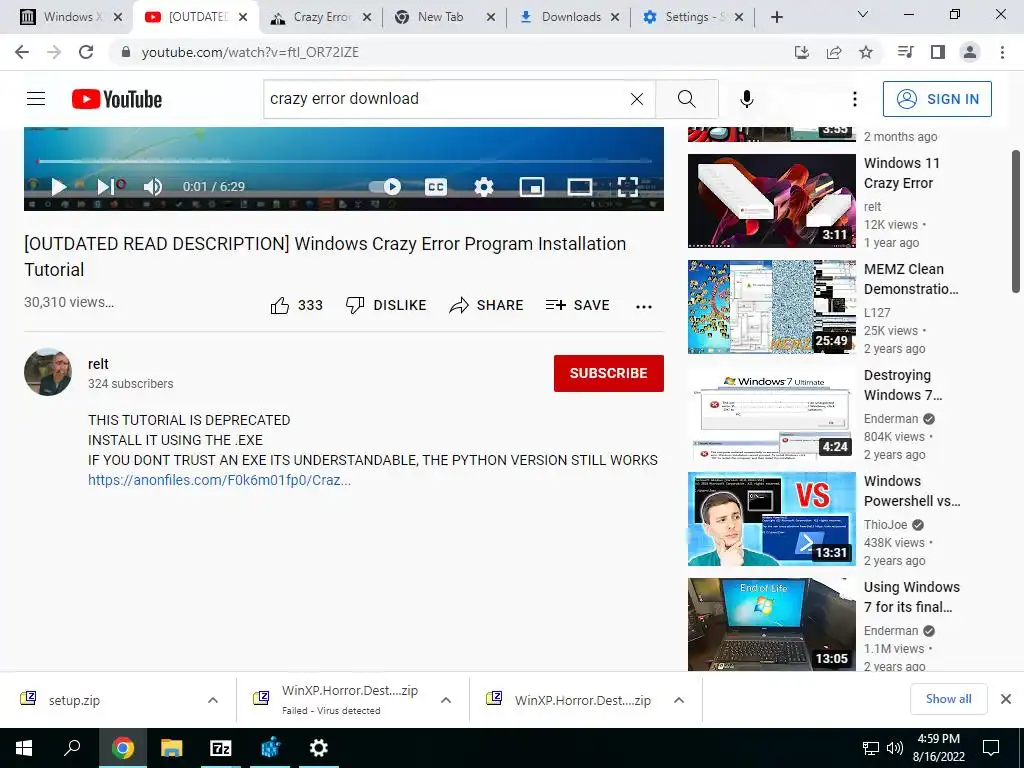This screenshot has height=768, width=1024.
Task: Open File Explorer from taskbar
Action: point(172,748)
